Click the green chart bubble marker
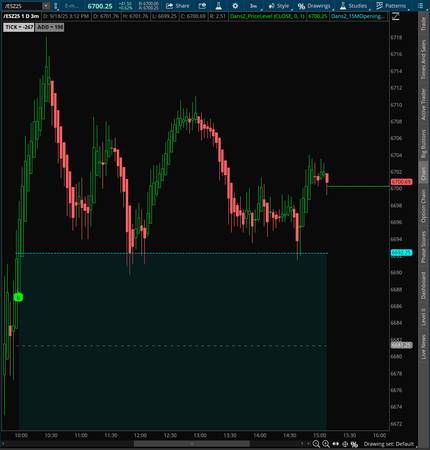 click(18, 297)
